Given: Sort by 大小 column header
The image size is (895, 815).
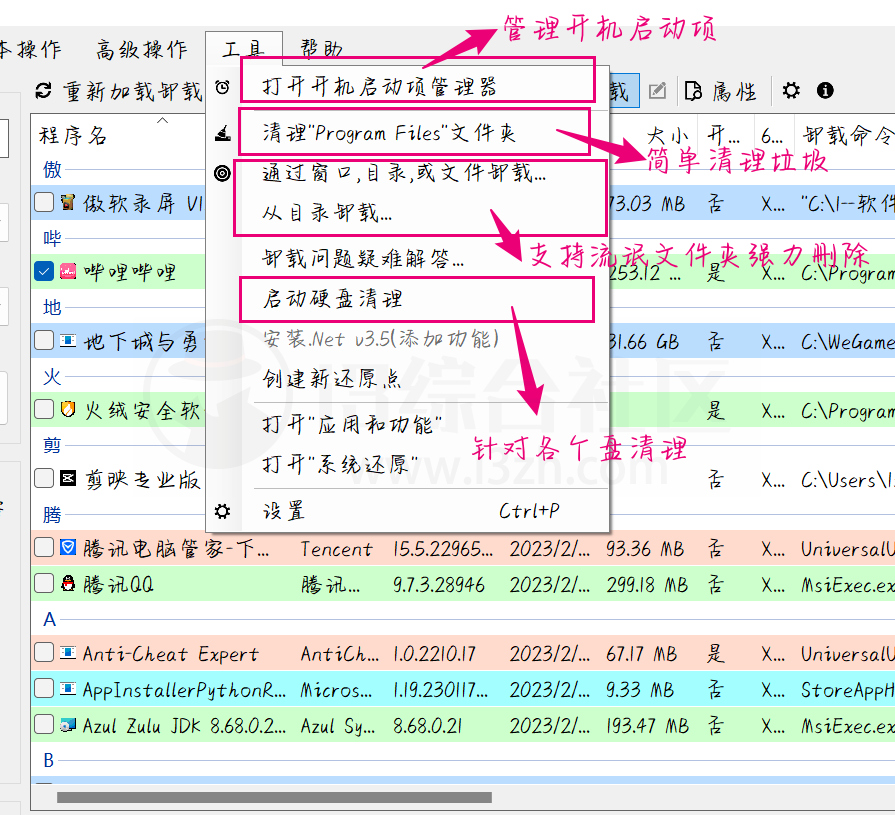Looking at the screenshot, I should coord(668,136).
